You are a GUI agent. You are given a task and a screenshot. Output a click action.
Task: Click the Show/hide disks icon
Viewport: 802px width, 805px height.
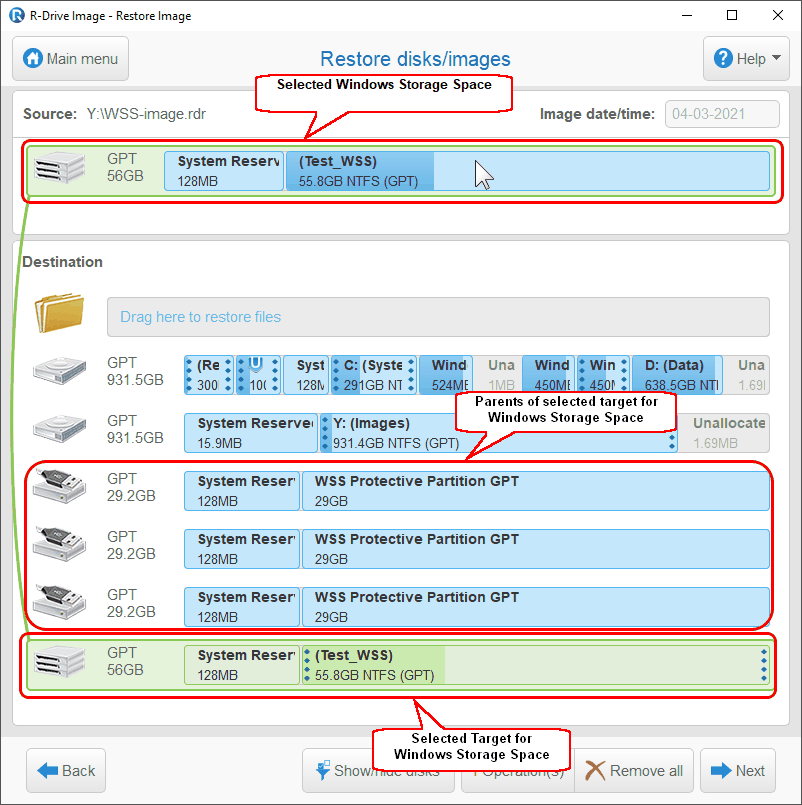[322, 770]
